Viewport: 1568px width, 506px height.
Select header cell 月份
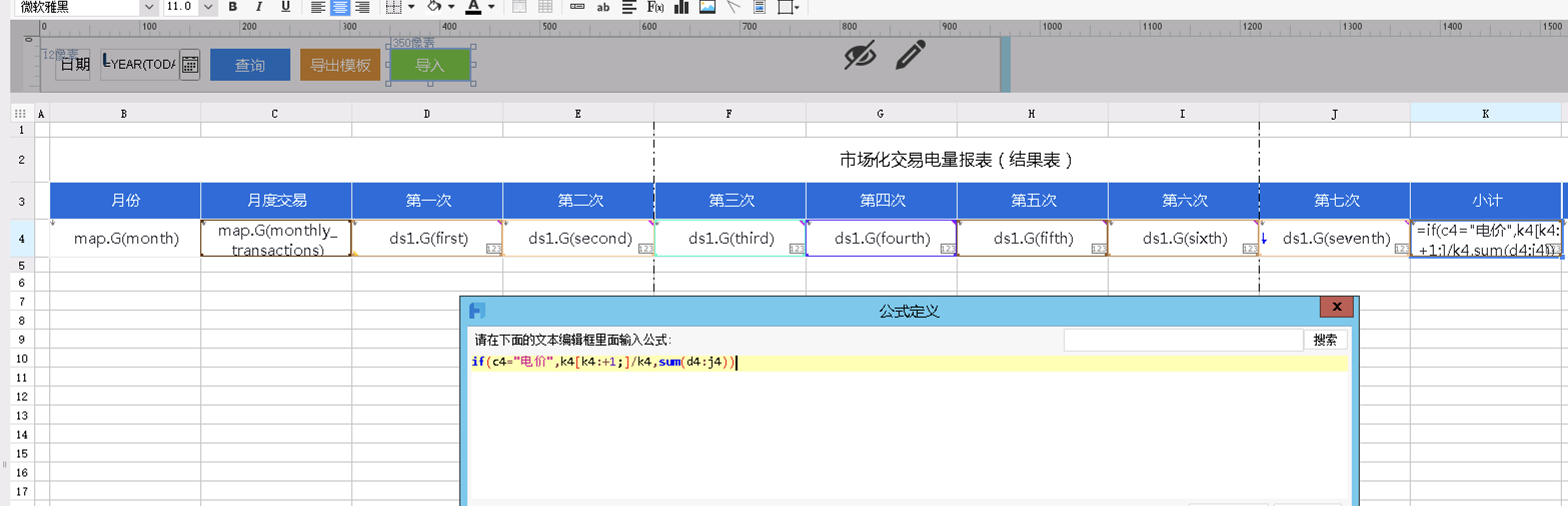[125, 200]
